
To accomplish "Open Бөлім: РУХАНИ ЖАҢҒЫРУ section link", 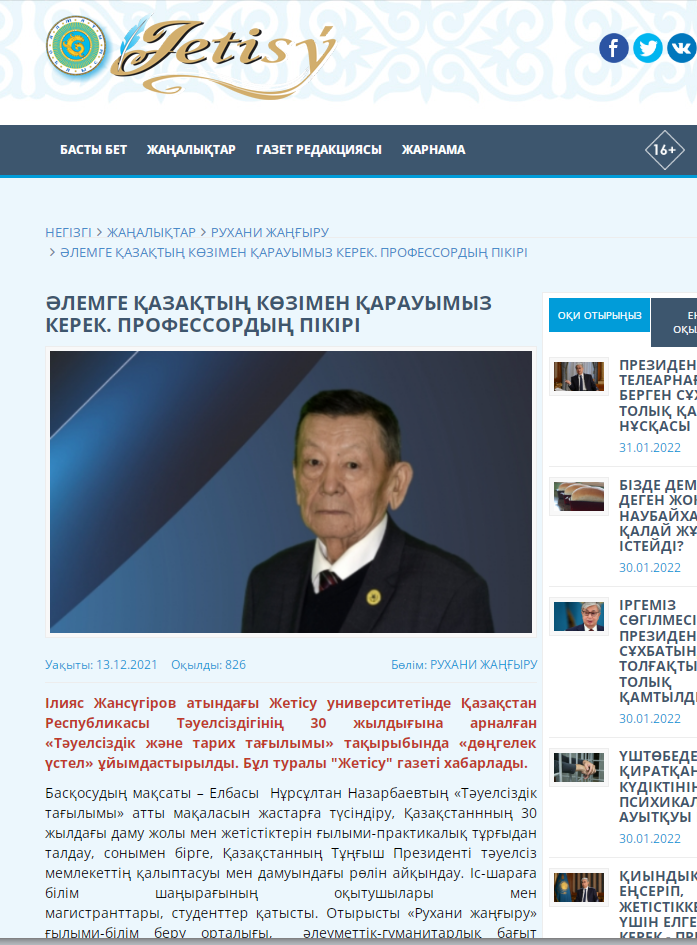I will [x=464, y=664].
